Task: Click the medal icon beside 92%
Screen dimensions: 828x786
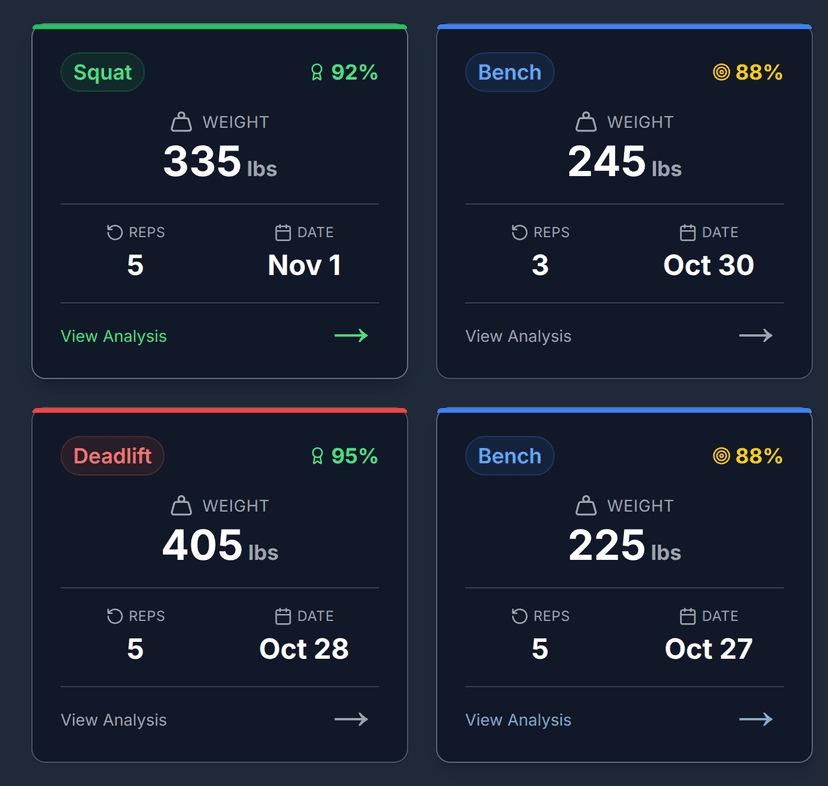Action: 317,72
